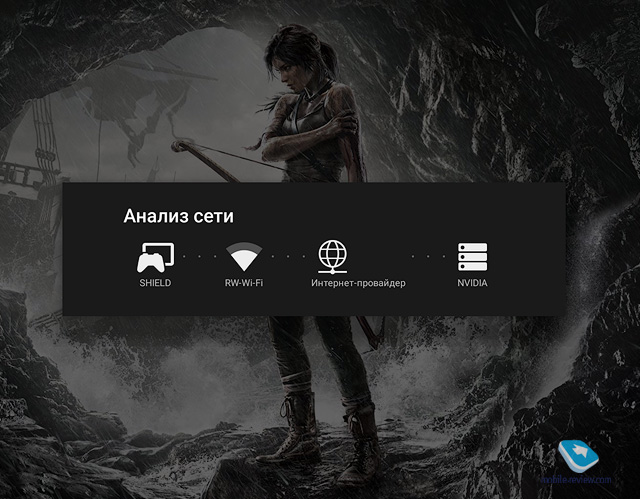640x499 pixels.
Task: Click the 'Интернет-провайдер' label
Action: coord(358,283)
